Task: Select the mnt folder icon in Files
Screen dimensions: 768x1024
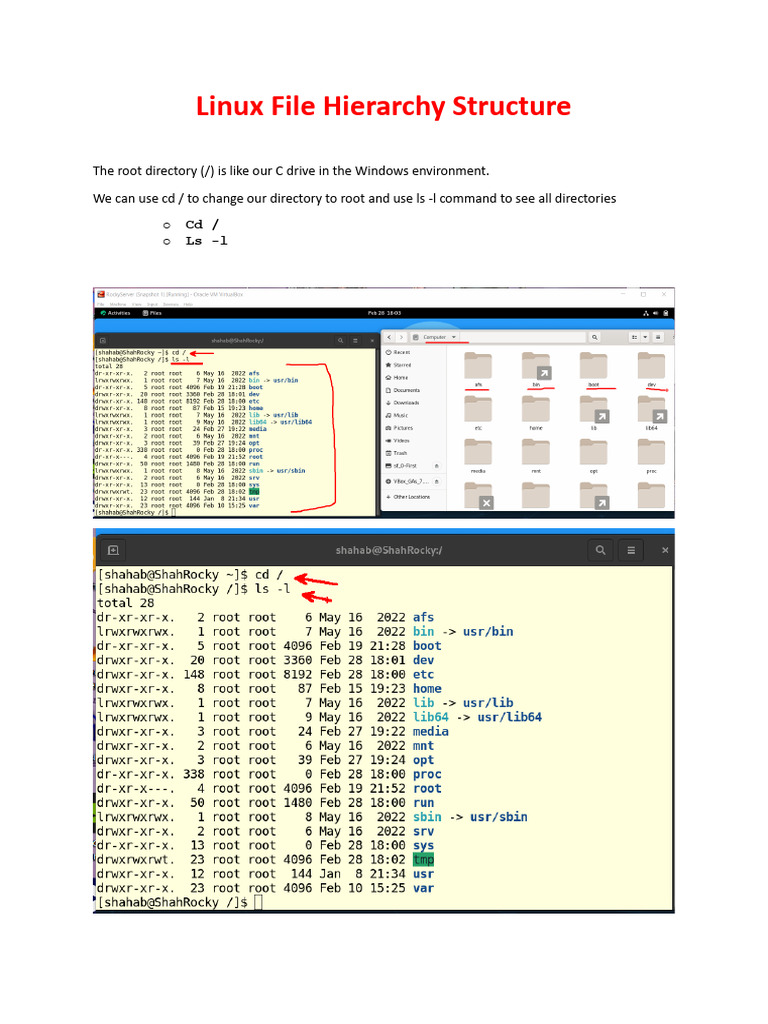Action: 536,452
